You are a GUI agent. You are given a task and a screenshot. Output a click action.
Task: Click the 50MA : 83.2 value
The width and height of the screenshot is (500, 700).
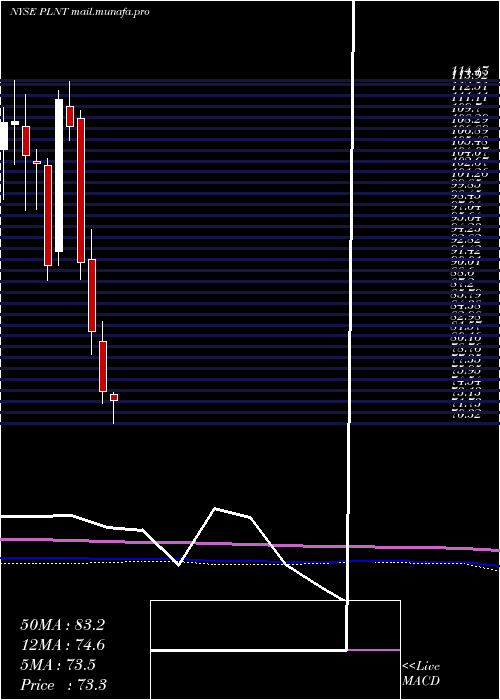62,625
